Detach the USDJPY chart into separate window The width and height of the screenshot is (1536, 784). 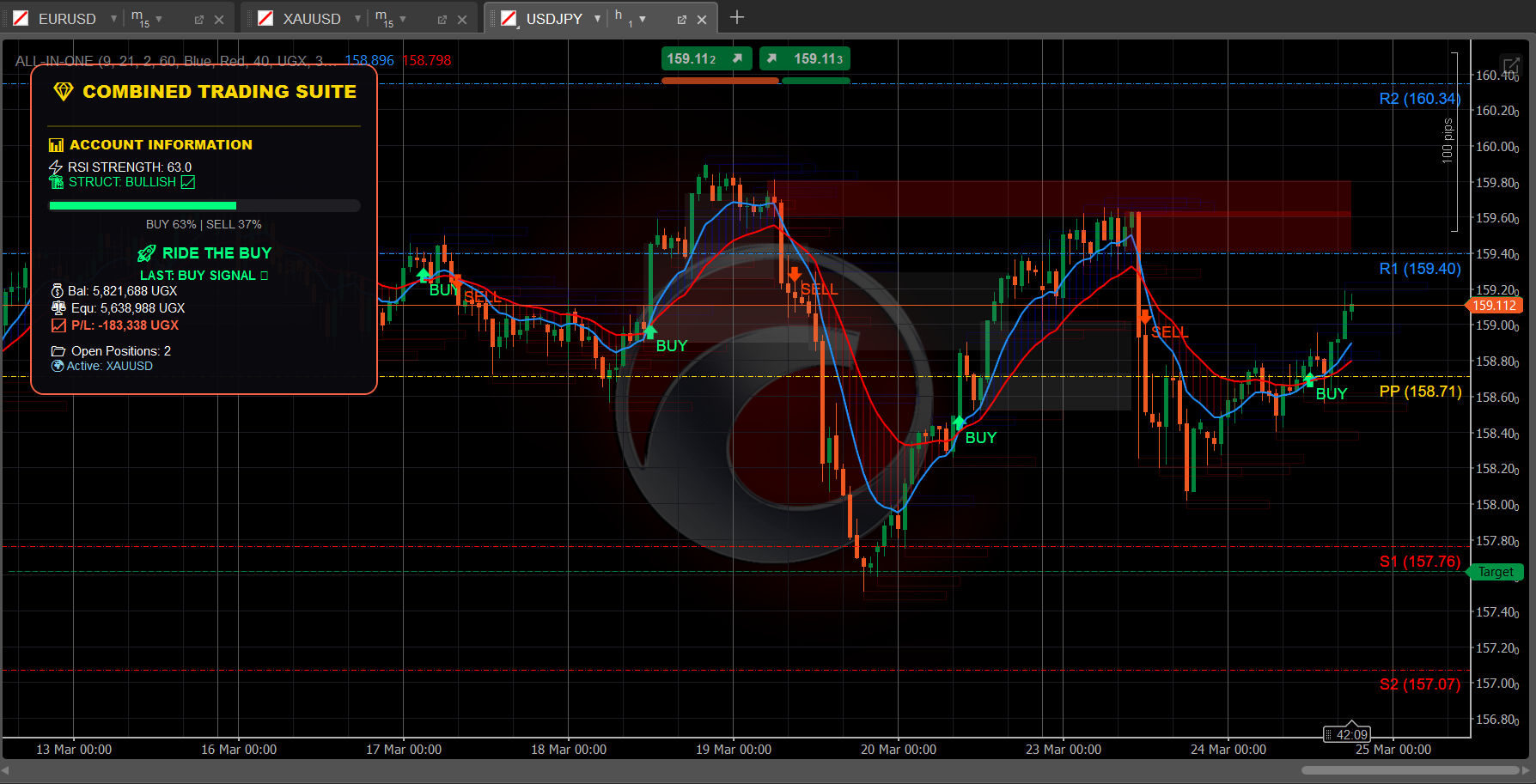tap(681, 20)
